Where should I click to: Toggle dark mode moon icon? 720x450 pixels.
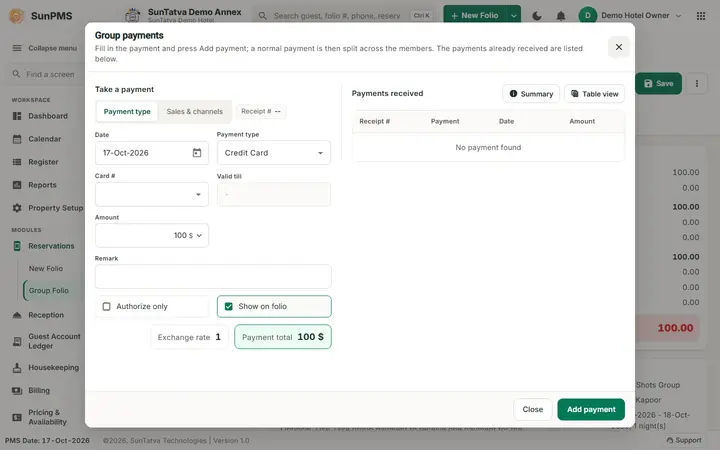(536, 16)
